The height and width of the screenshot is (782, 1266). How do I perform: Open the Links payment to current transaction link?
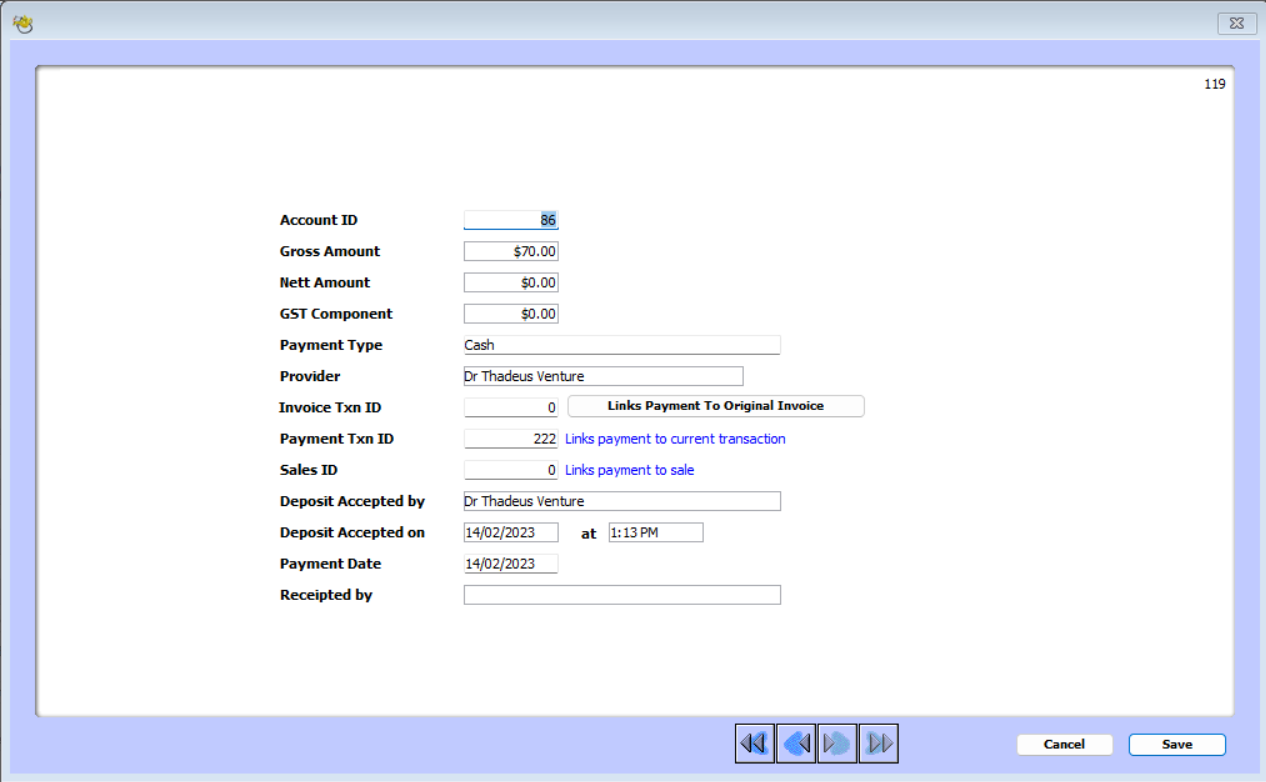[674, 438]
